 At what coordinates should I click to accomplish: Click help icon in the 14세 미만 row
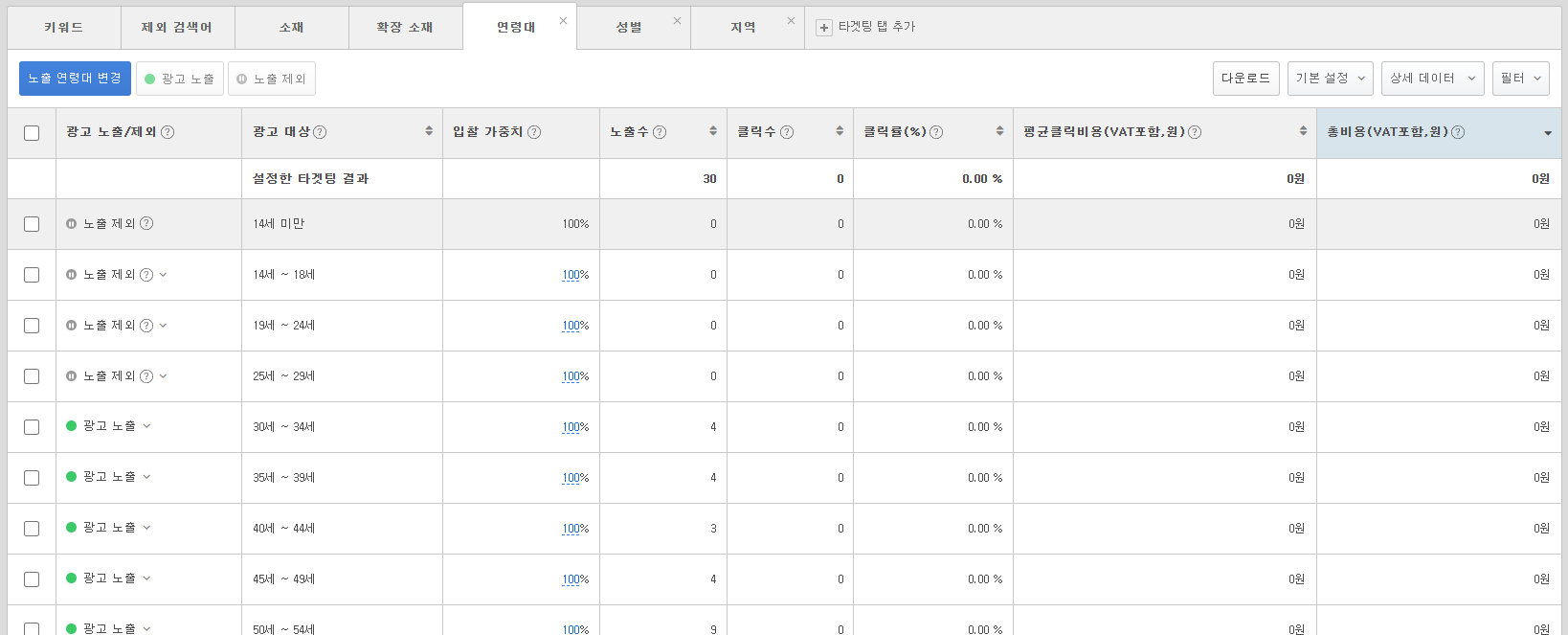click(x=146, y=223)
